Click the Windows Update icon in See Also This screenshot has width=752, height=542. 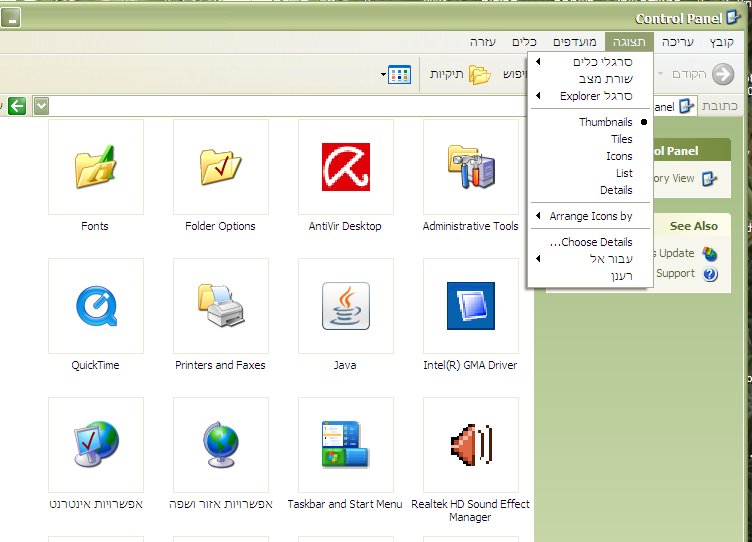[709, 253]
